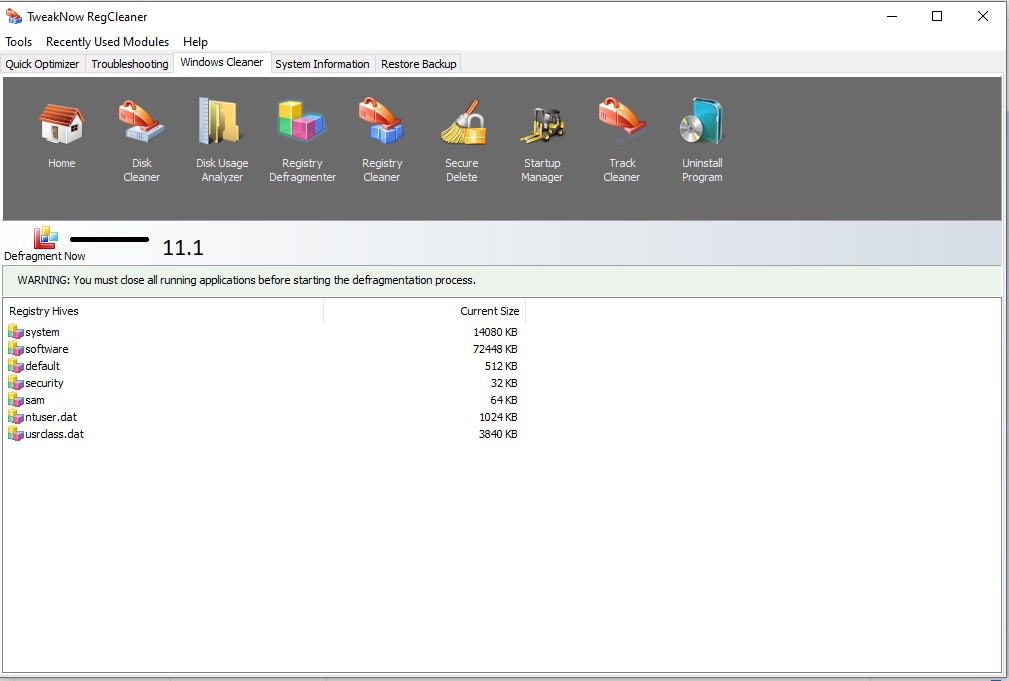1009x681 pixels.
Task: Select the system registry hive row
Action: (263, 332)
